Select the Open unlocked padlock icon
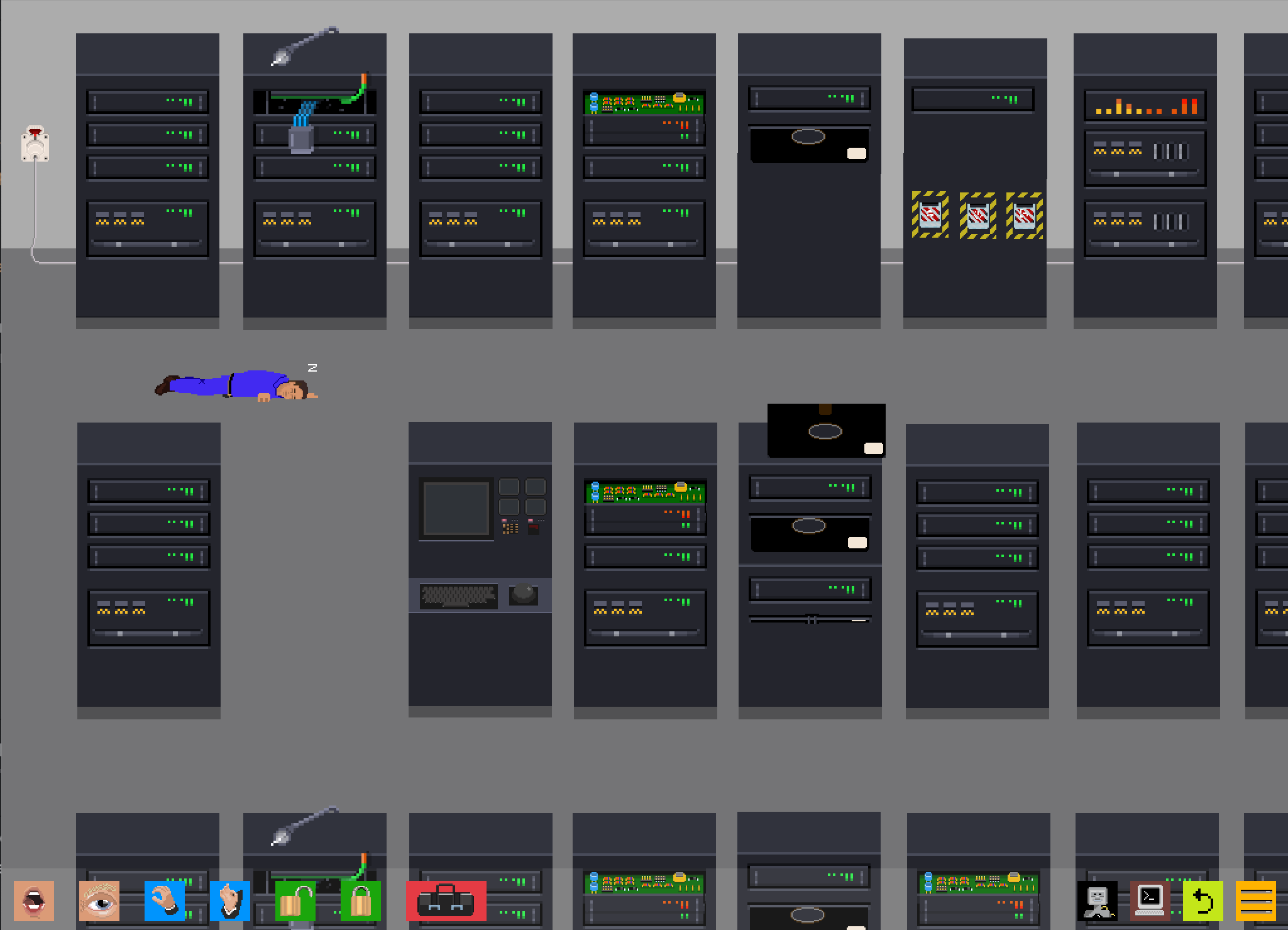Image resolution: width=1288 pixels, height=930 pixels. click(x=295, y=900)
